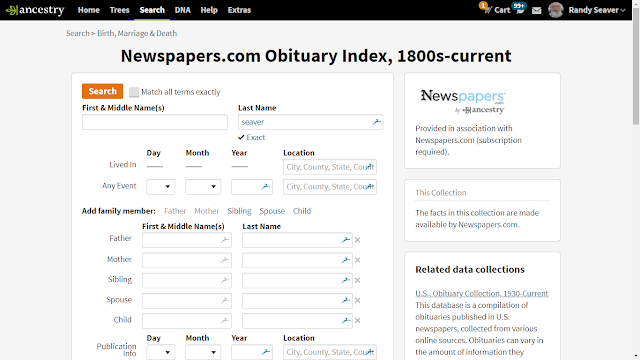Click Mother first name filter icon
This screenshot has width=640, height=360.
225,260
